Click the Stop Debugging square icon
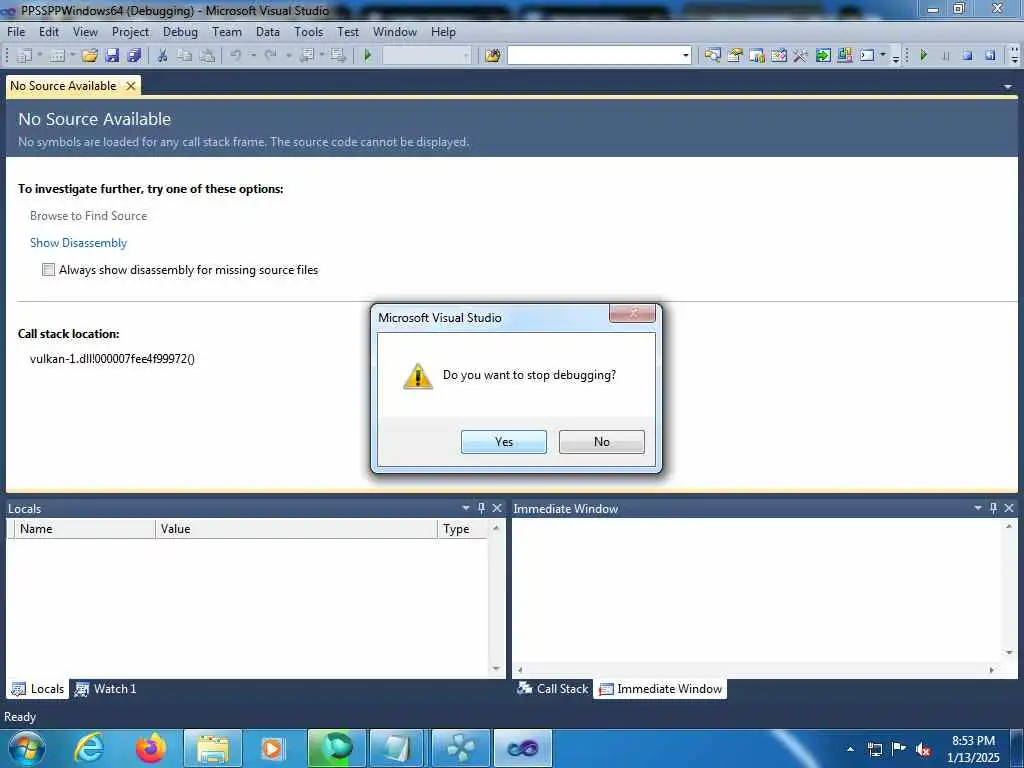The height and width of the screenshot is (768, 1024). pos(968,56)
